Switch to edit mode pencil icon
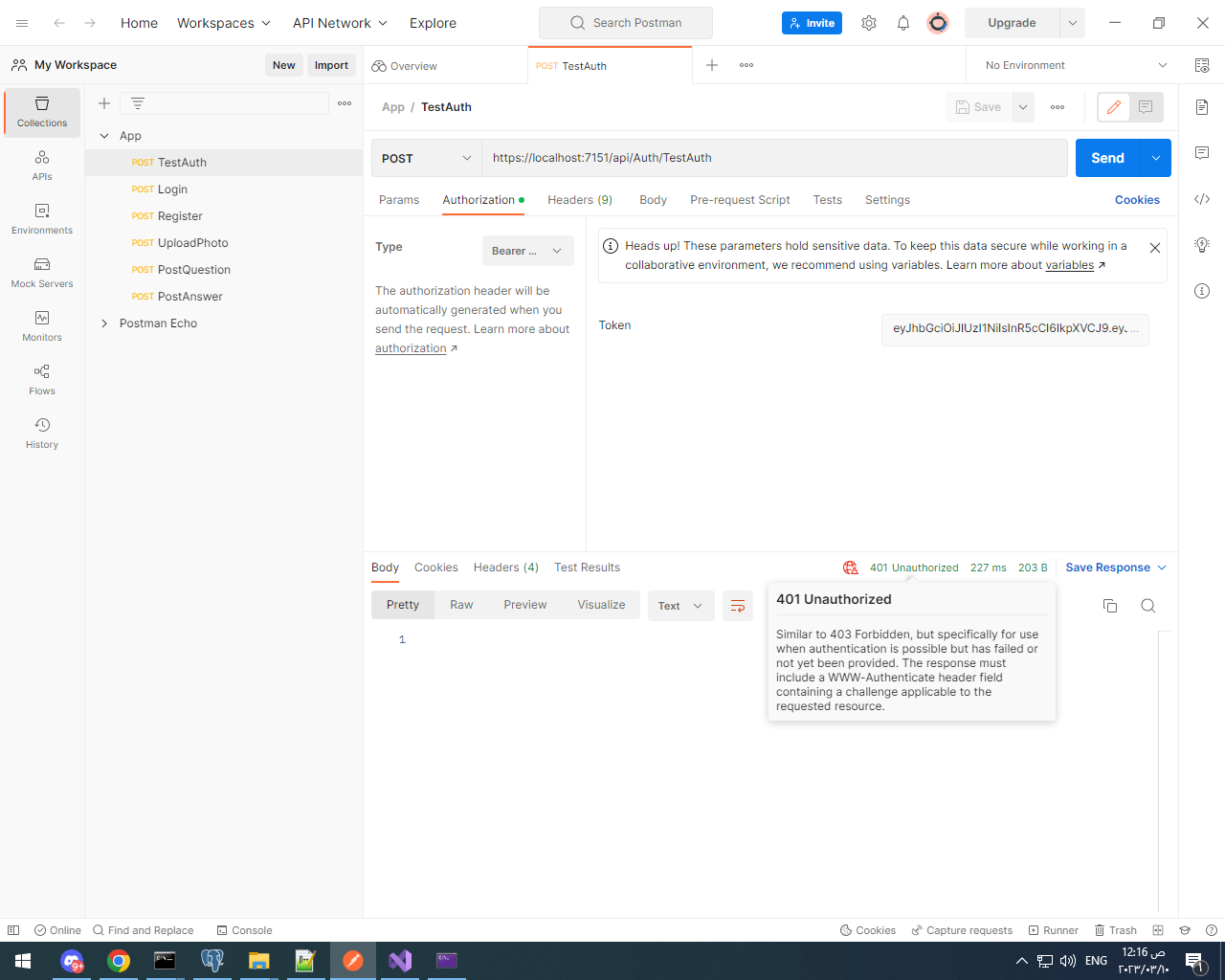The image size is (1225, 980). click(1114, 107)
